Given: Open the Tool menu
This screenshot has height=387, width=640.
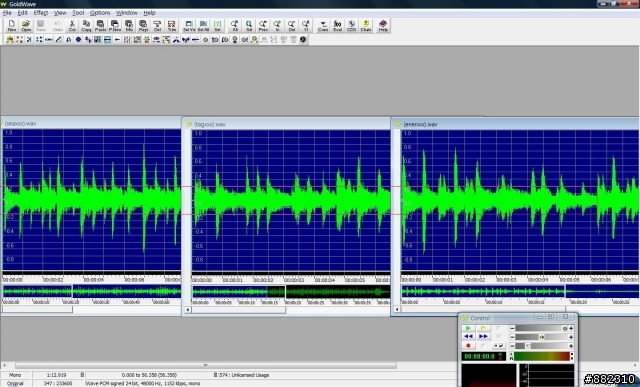Looking at the screenshot, I should coord(78,13).
